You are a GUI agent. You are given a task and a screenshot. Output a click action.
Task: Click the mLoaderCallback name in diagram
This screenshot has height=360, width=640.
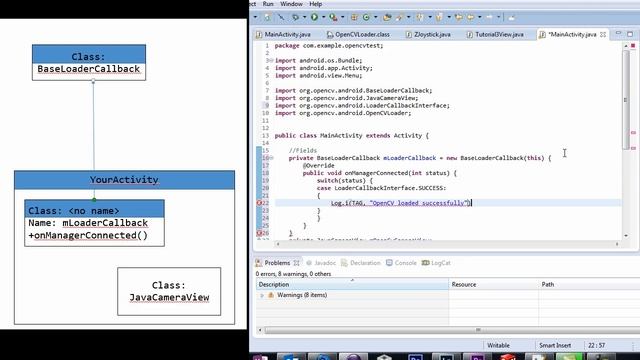pyautogui.click(x=105, y=223)
